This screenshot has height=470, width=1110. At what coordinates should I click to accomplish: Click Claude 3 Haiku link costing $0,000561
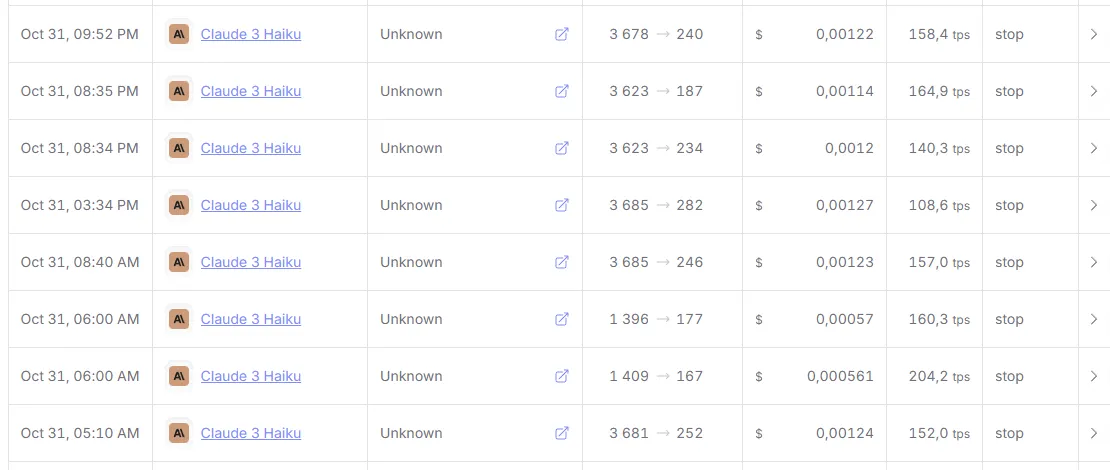(x=251, y=376)
